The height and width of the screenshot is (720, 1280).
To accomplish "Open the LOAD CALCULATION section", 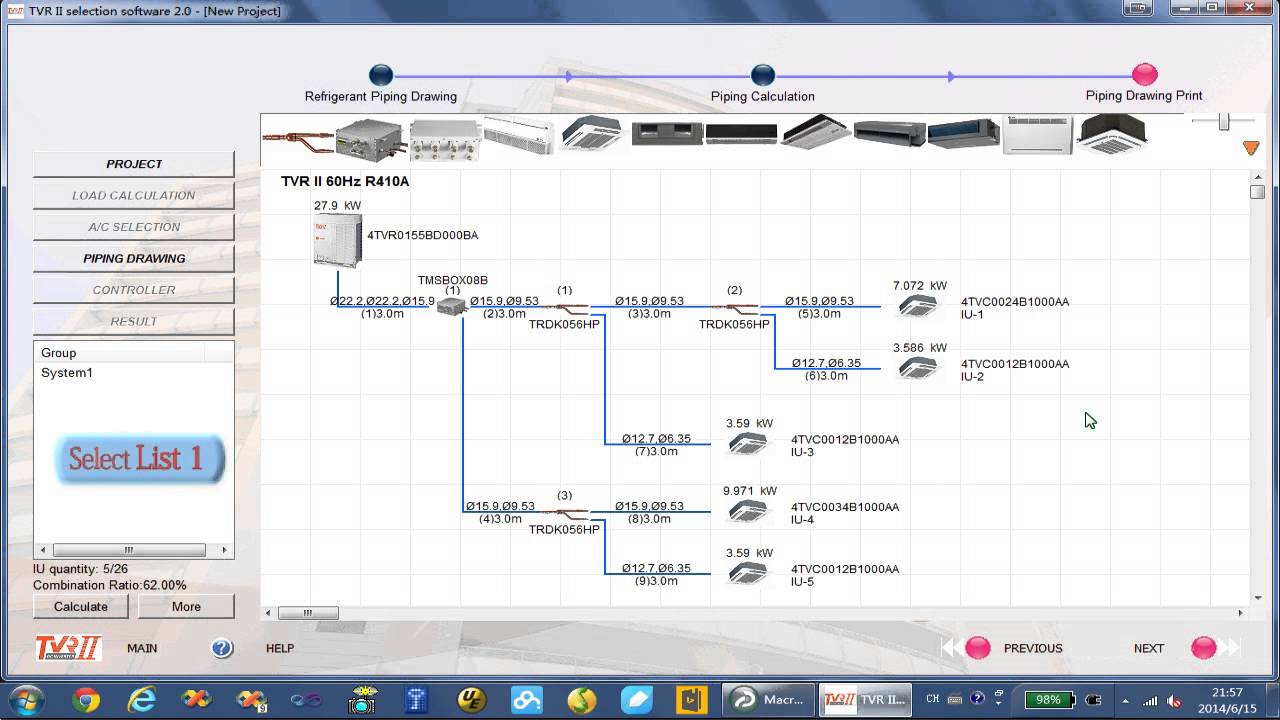I will tap(134, 195).
